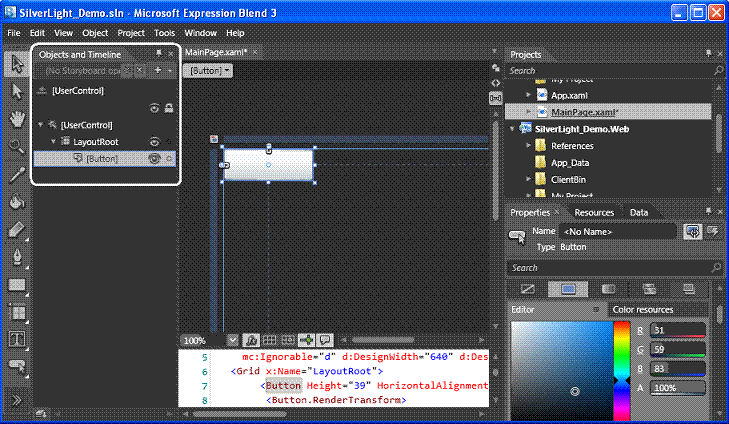Open the storyboard options dropdown arrow
The height and width of the screenshot is (424, 729).
point(170,71)
